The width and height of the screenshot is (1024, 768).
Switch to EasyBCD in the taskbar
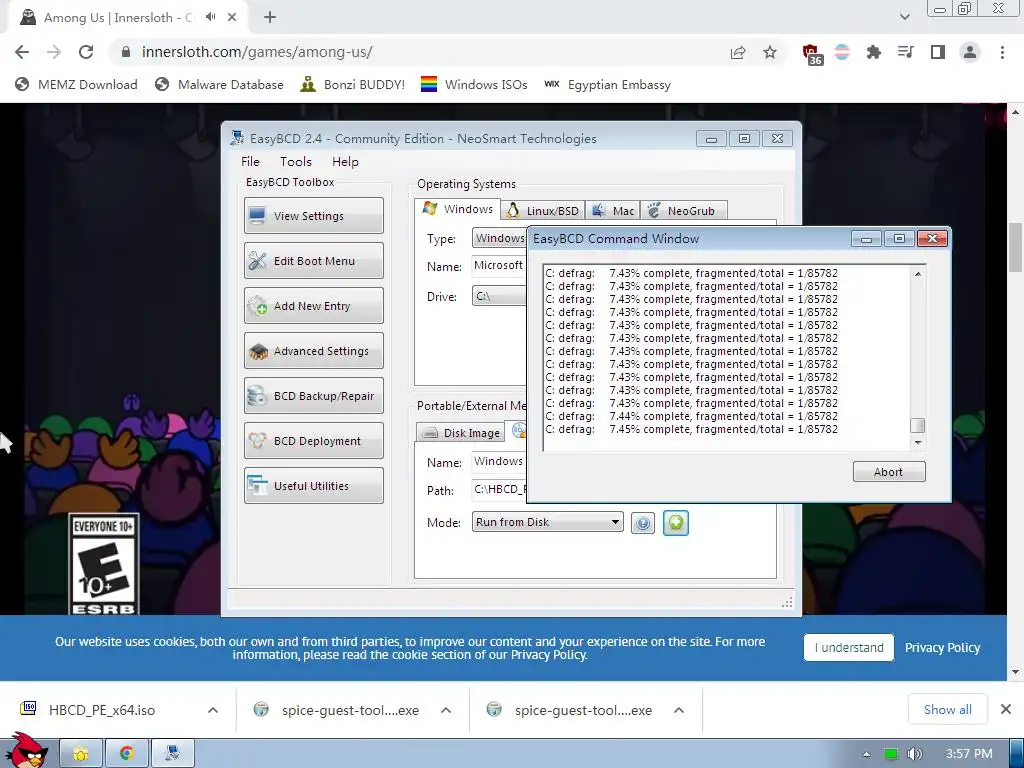pos(172,754)
